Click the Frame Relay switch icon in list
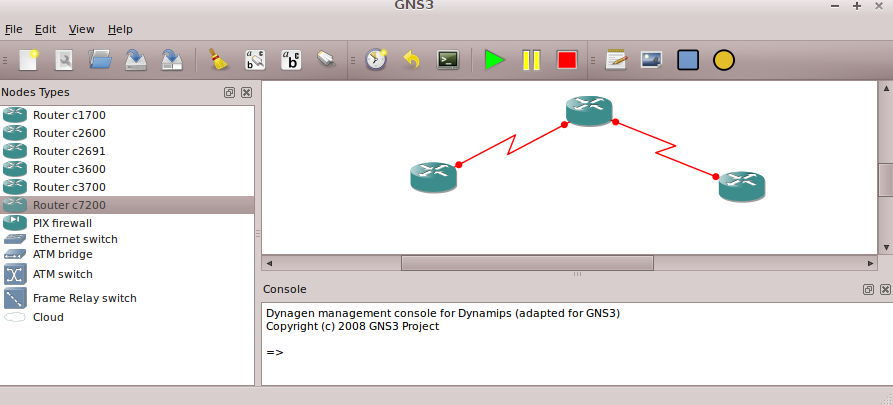This screenshot has width=893, height=405. click(x=15, y=298)
